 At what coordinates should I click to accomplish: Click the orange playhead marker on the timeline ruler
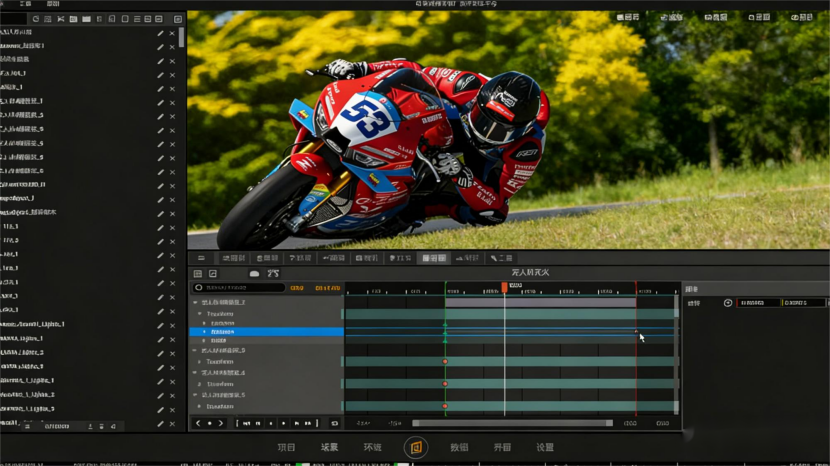(x=504, y=287)
